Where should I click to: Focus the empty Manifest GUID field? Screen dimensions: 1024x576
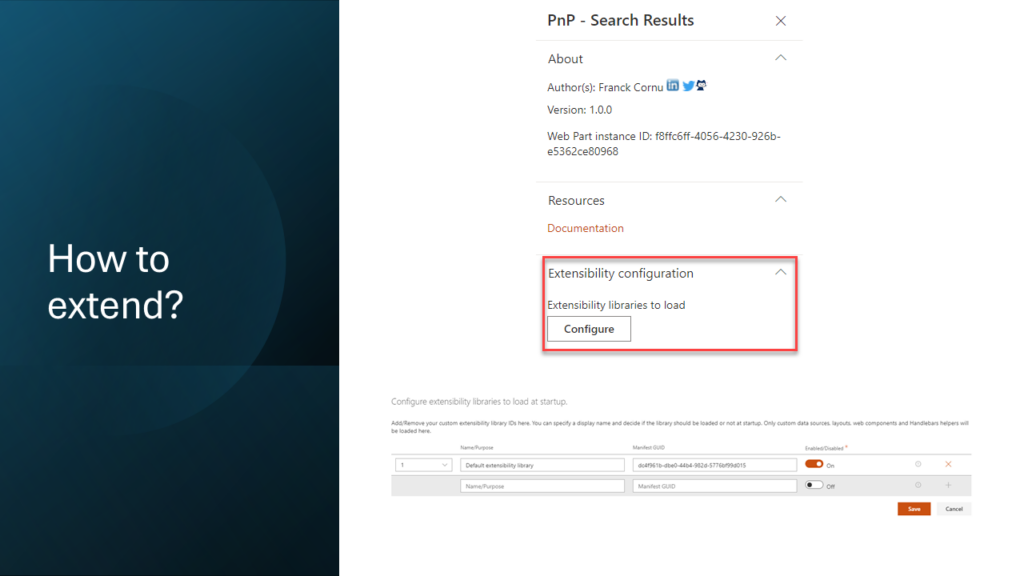714,486
